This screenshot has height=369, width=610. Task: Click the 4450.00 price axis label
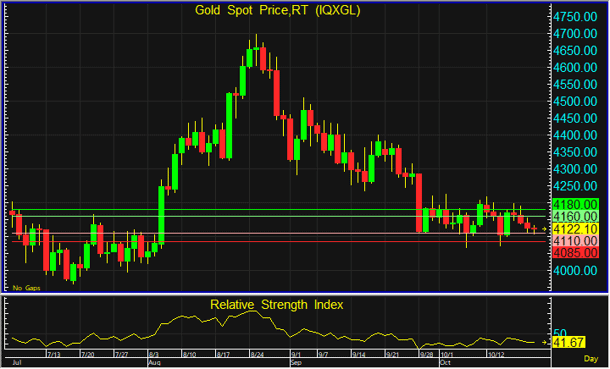575,118
